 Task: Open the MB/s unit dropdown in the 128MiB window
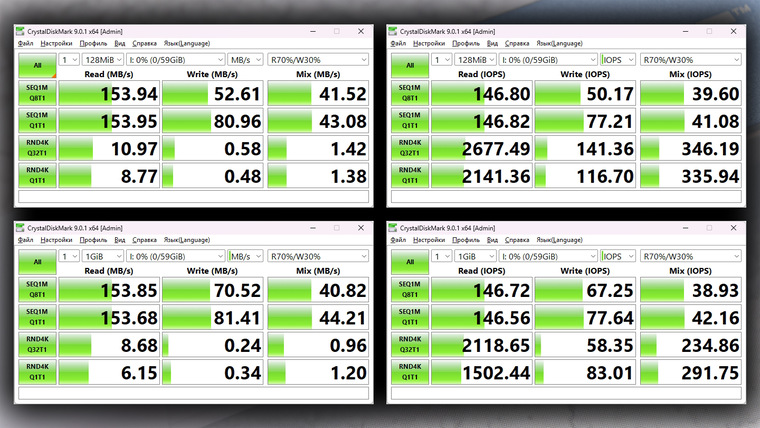pyautogui.click(x=245, y=60)
